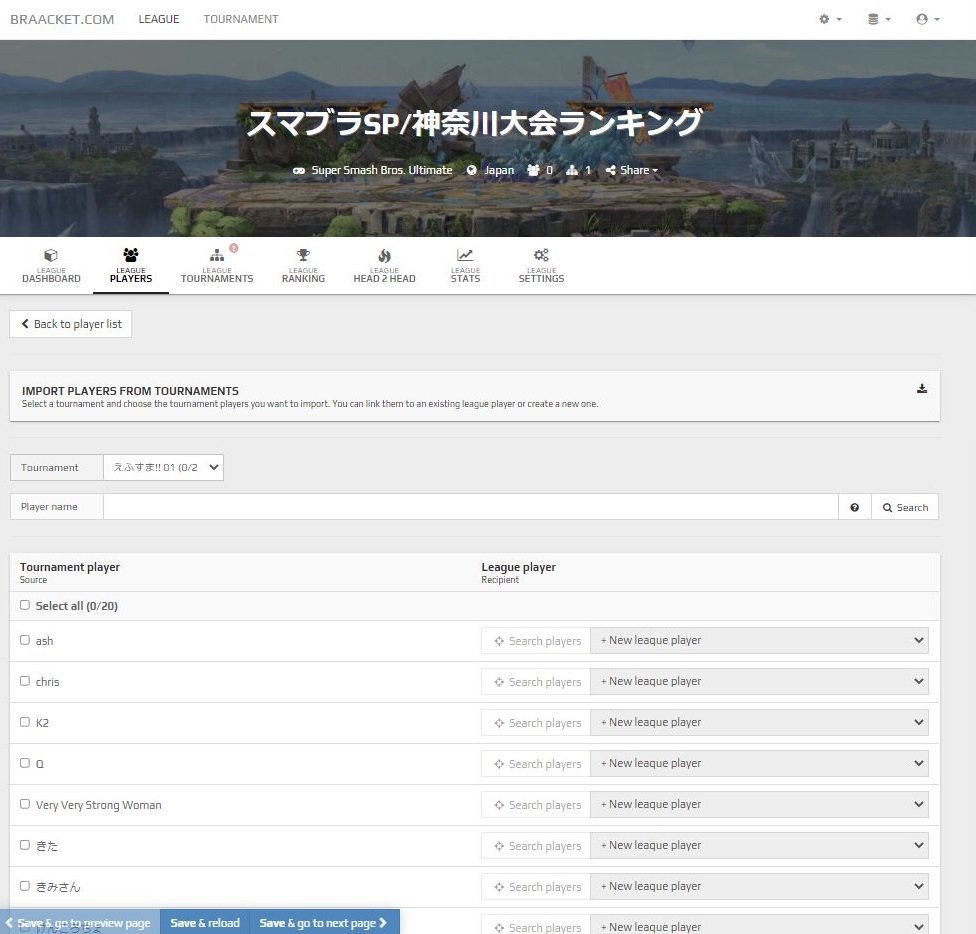Open the database stack menu in top bar
The image size is (976, 934).
coord(879,19)
